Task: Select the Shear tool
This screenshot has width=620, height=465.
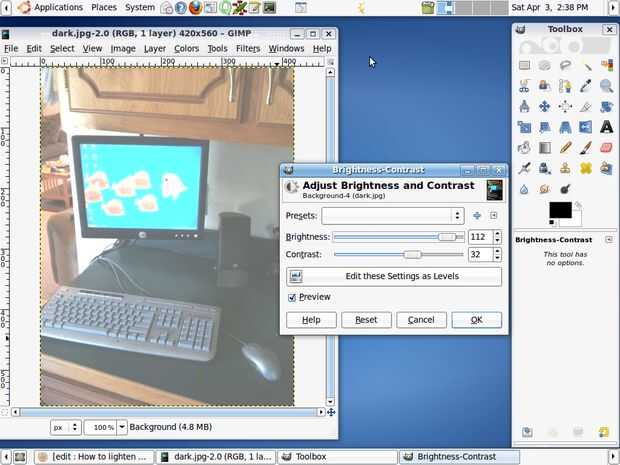Action: 545,127
